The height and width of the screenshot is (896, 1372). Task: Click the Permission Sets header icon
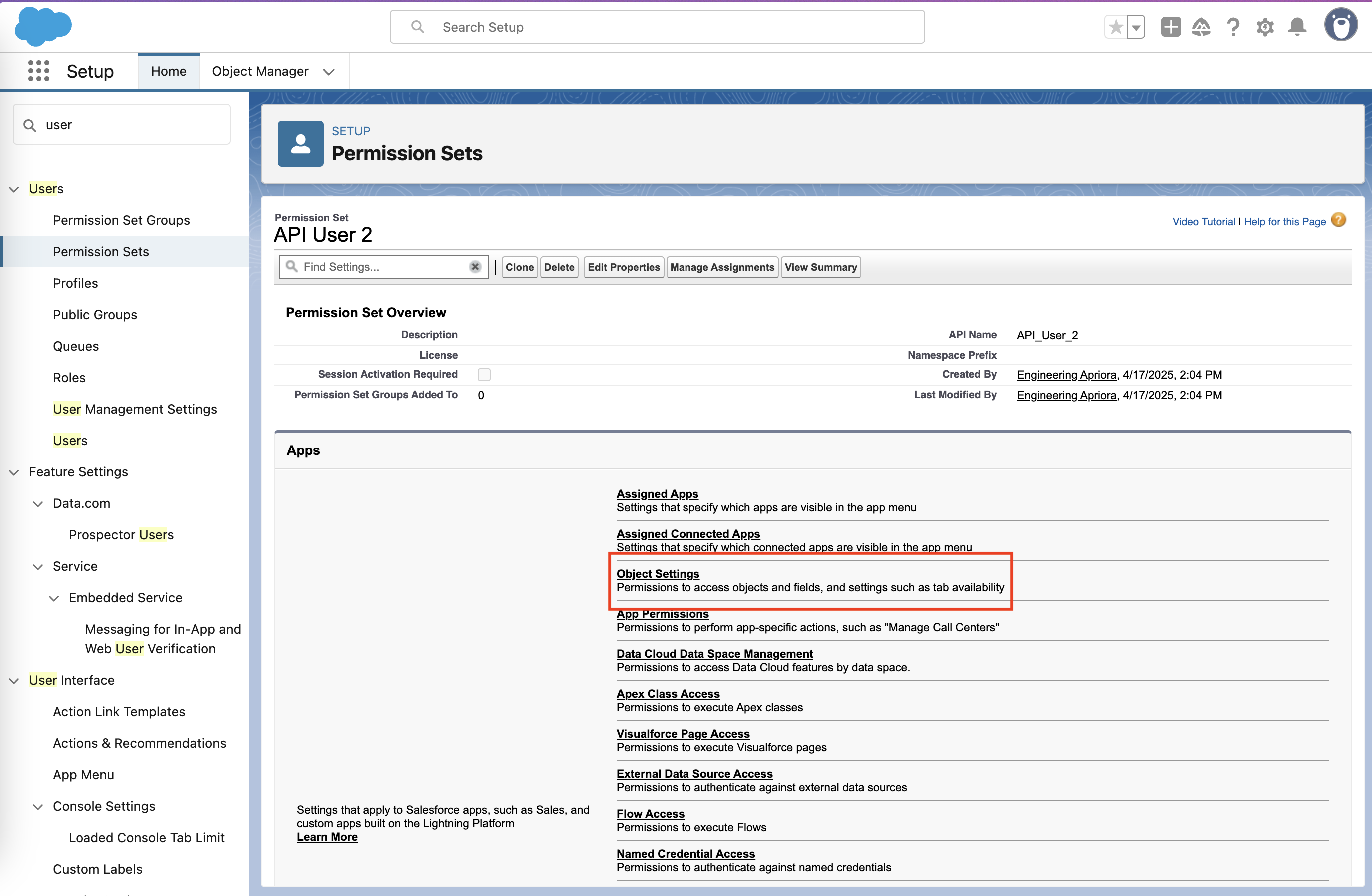tap(300, 143)
